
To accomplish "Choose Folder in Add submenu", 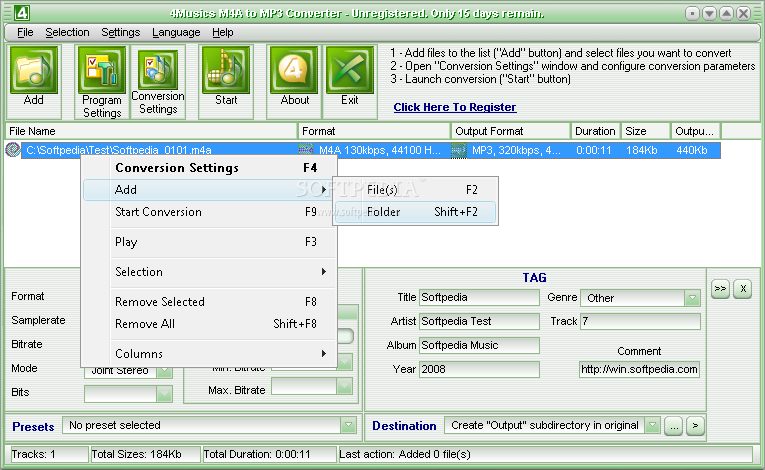I will pos(416,212).
